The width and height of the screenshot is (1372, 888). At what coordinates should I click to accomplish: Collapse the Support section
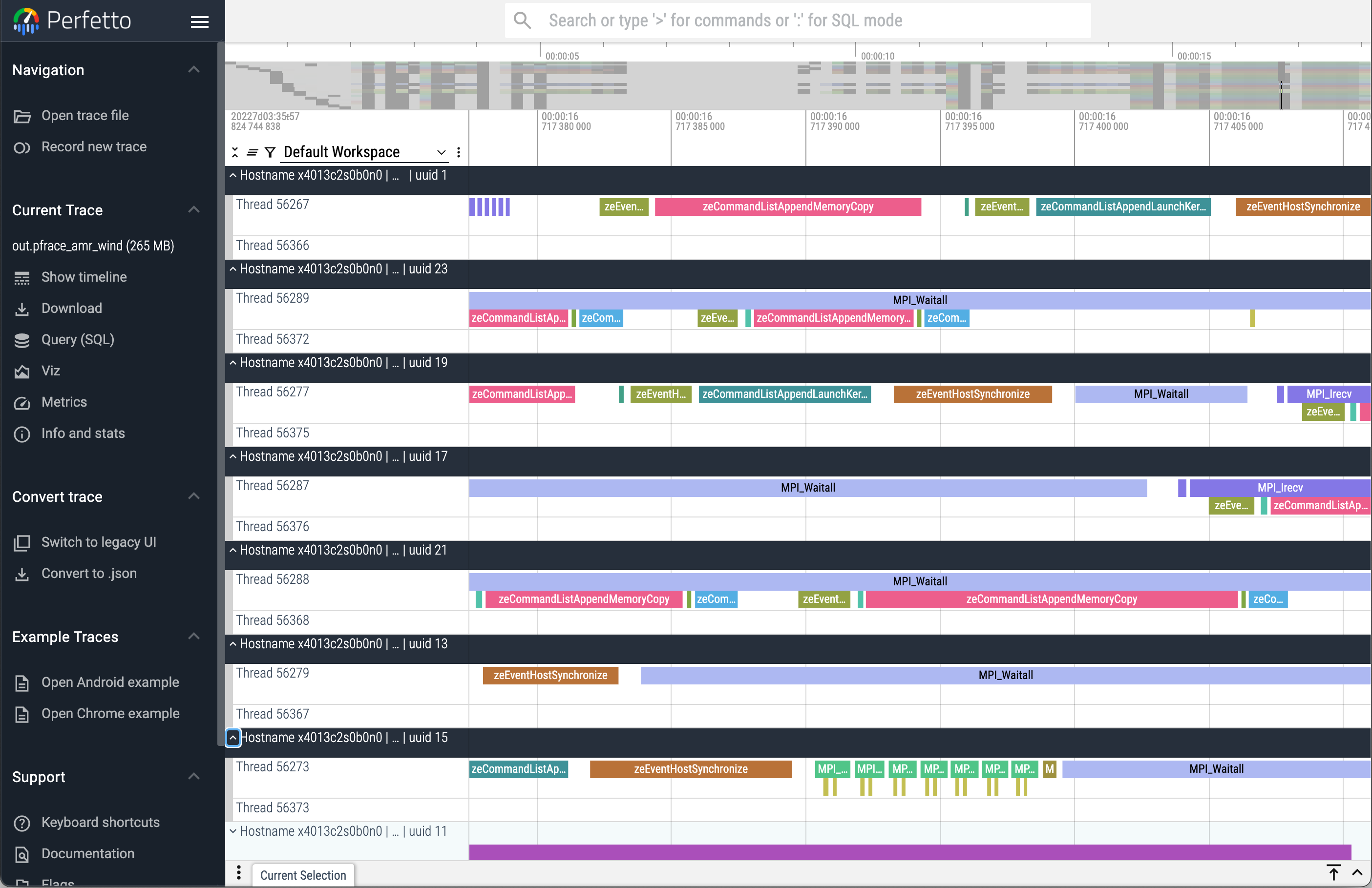coord(194,776)
